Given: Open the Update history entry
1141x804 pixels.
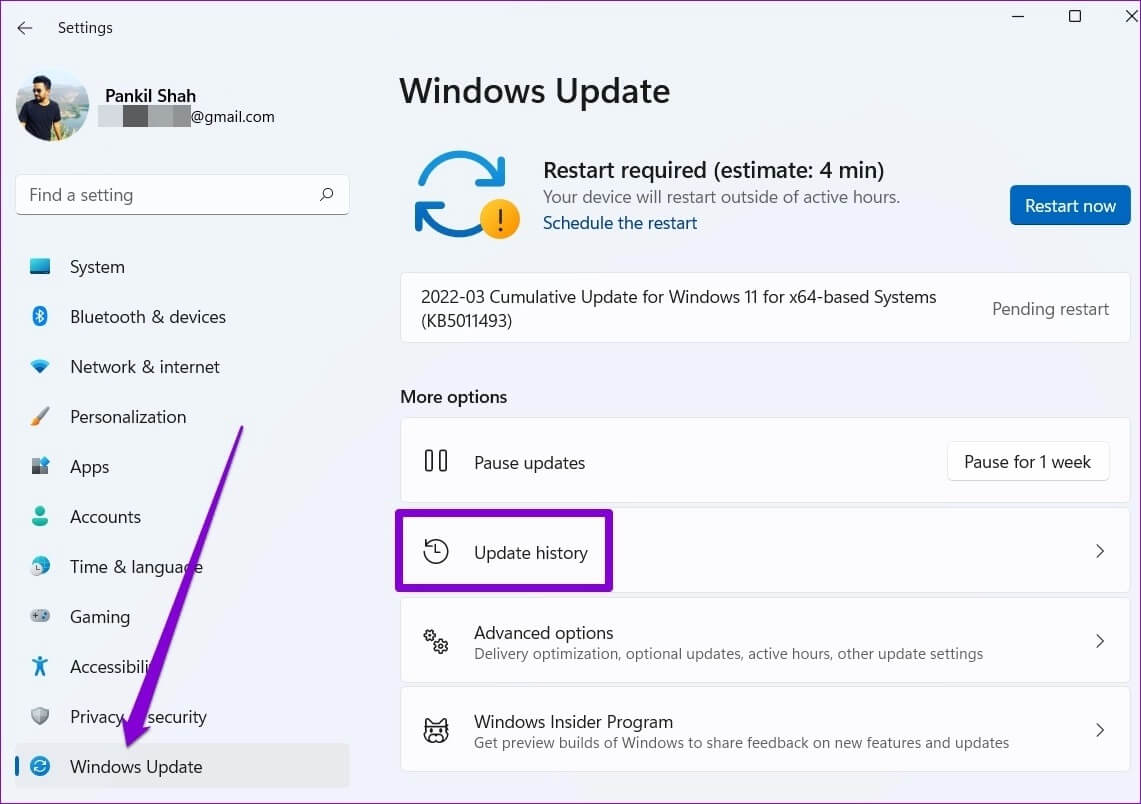Looking at the screenshot, I should (x=765, y=552).
